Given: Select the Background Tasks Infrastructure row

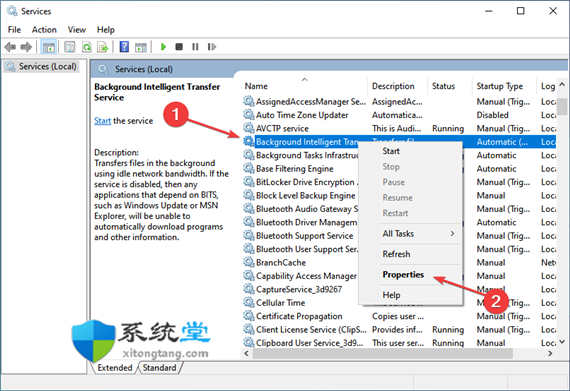Looking at the screenshot, I should (x=399, y=155).
